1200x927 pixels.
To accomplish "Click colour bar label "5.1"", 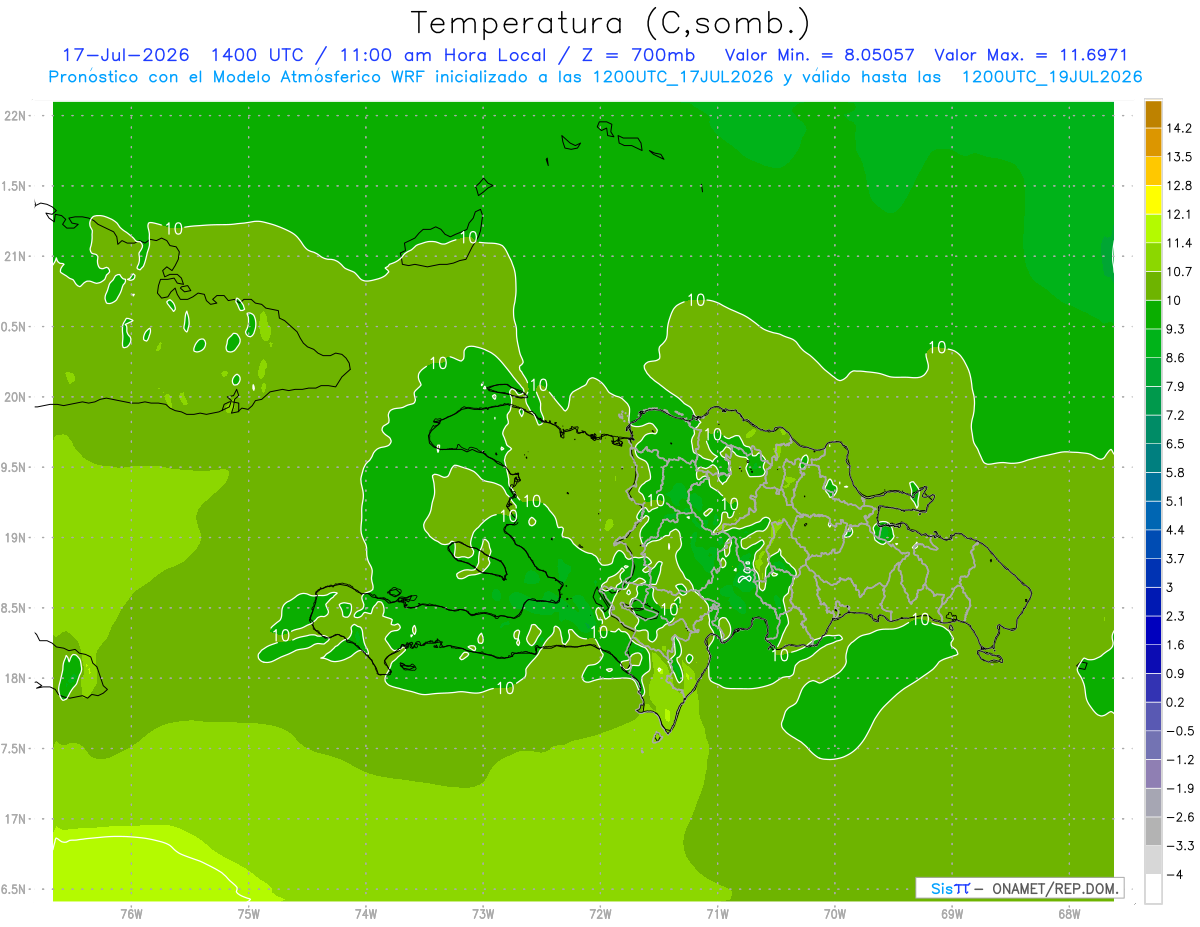I will pos(1177,501).
